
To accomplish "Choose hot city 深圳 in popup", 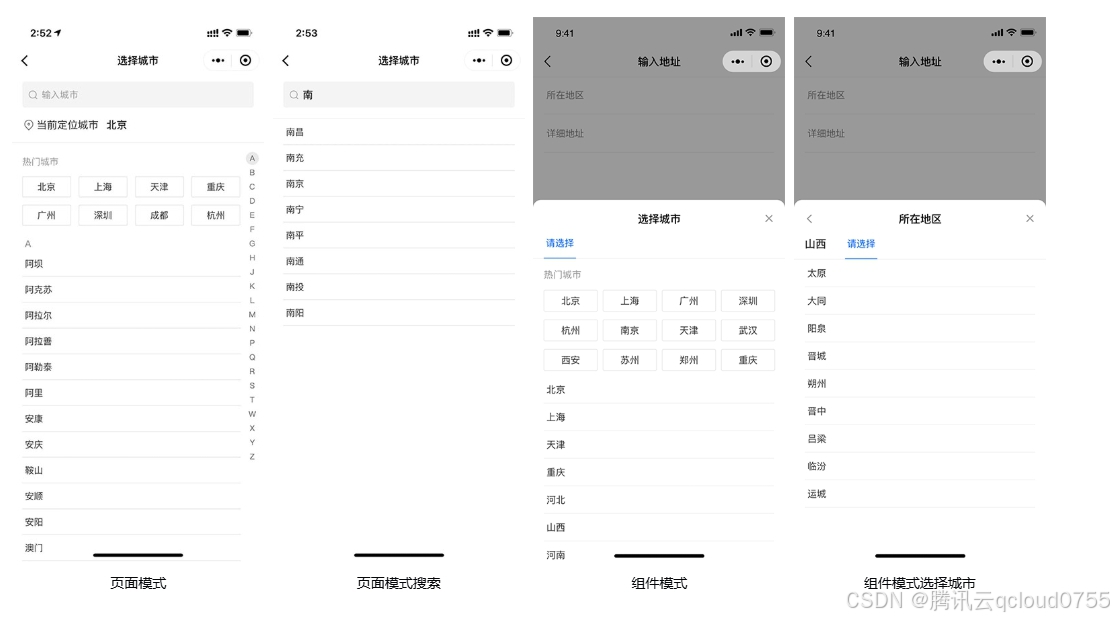I will pos(747,301).
